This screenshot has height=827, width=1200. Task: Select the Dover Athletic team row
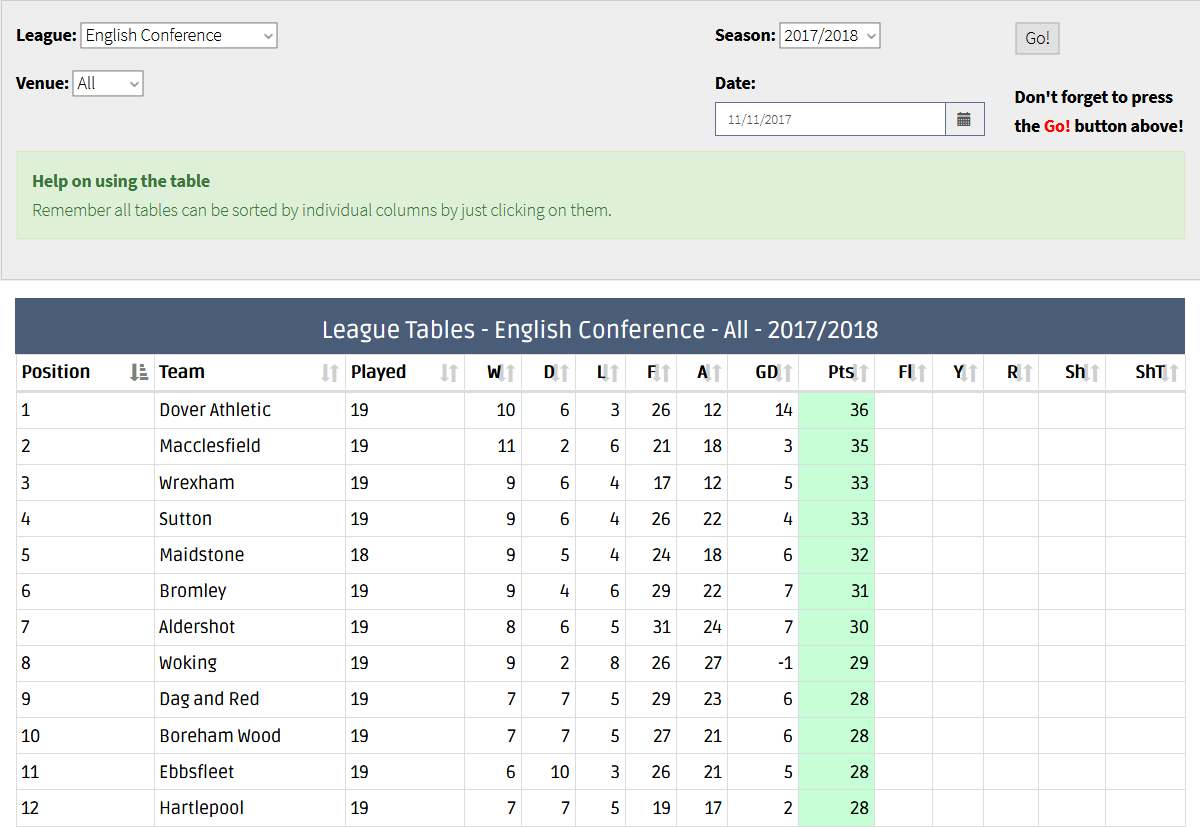tap(600, 410)
